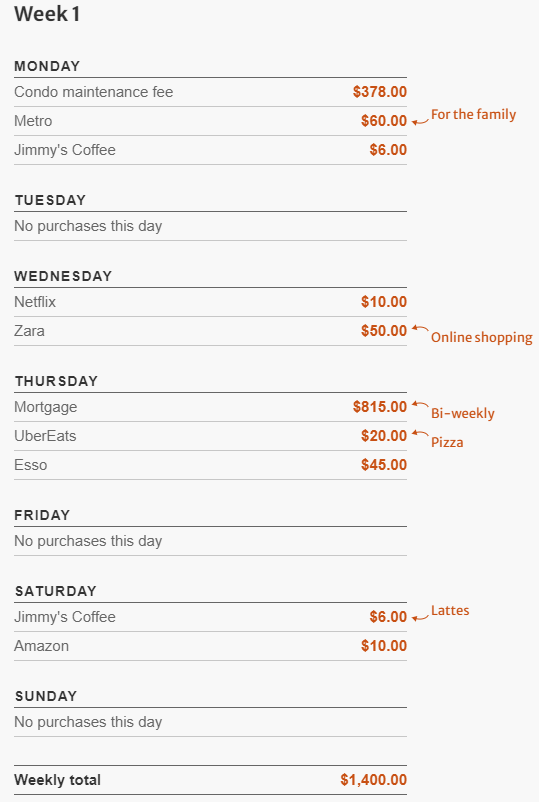Click the arrow next to 'Bi-weekly' note

(x=420, y=404)
